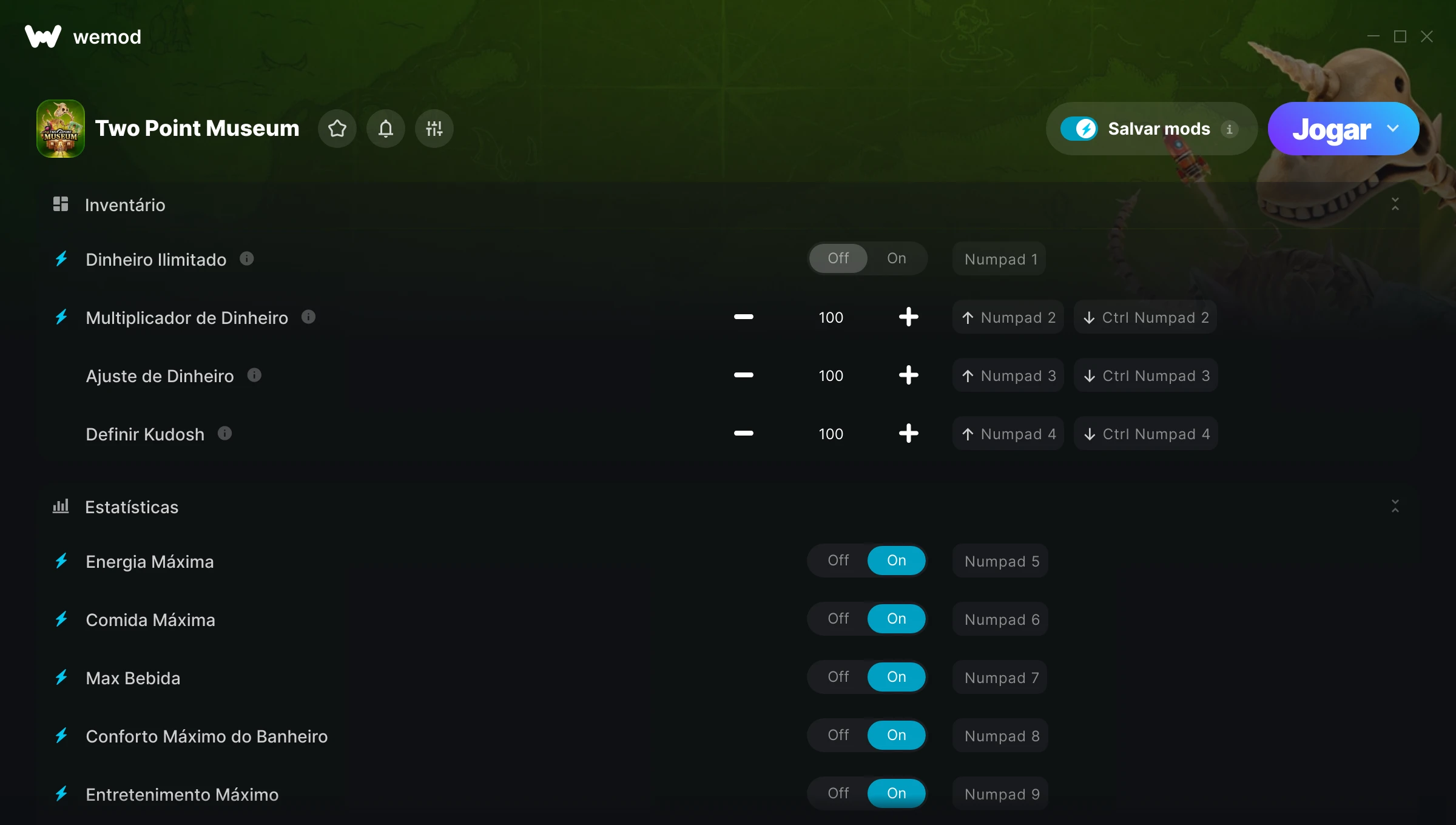Image resolution: width=1456 pixels, height=825 pixels.
Task: Click info icon beside Ajuste de Dinheiro
Action: 254,375
